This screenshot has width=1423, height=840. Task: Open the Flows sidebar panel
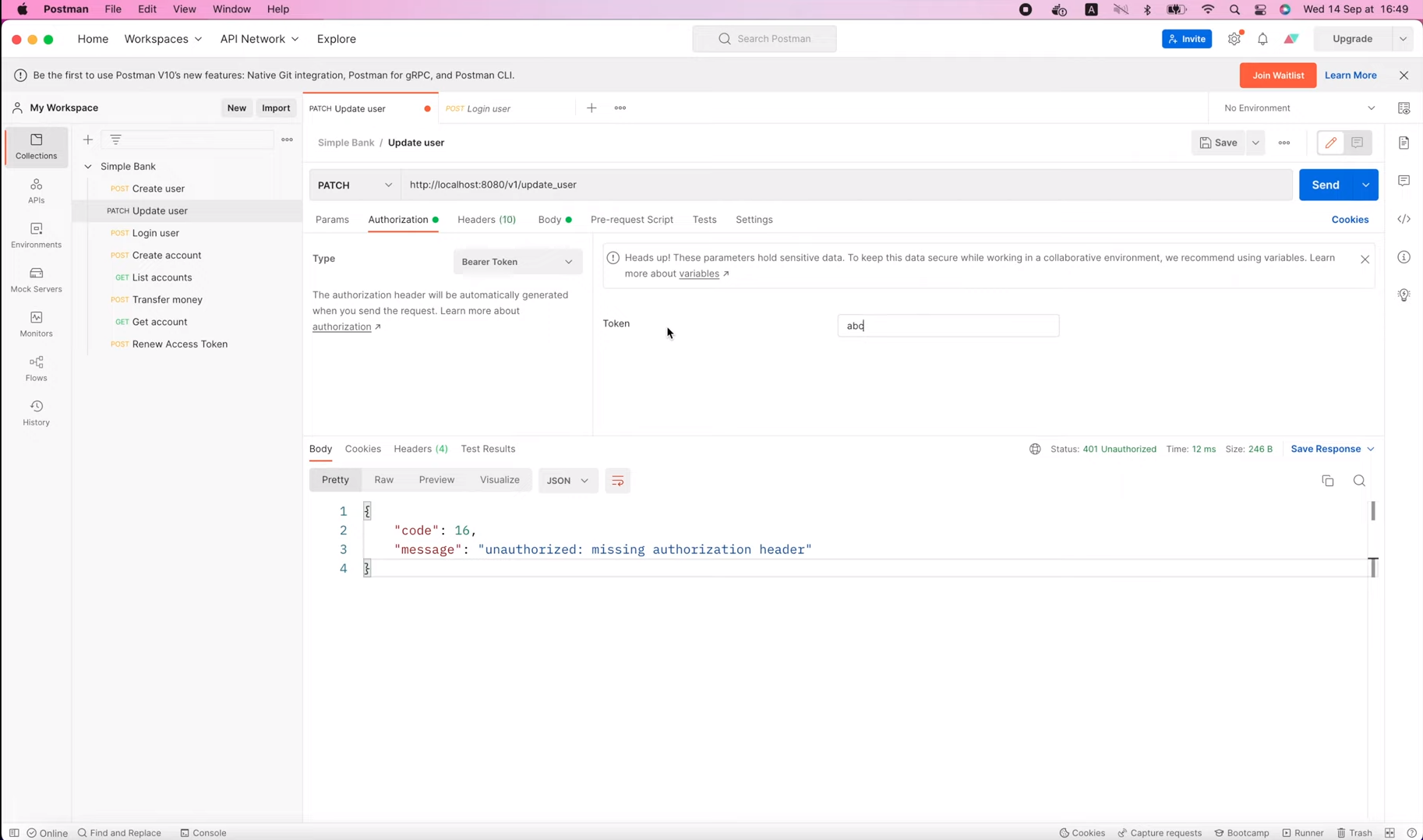(36, 369)
